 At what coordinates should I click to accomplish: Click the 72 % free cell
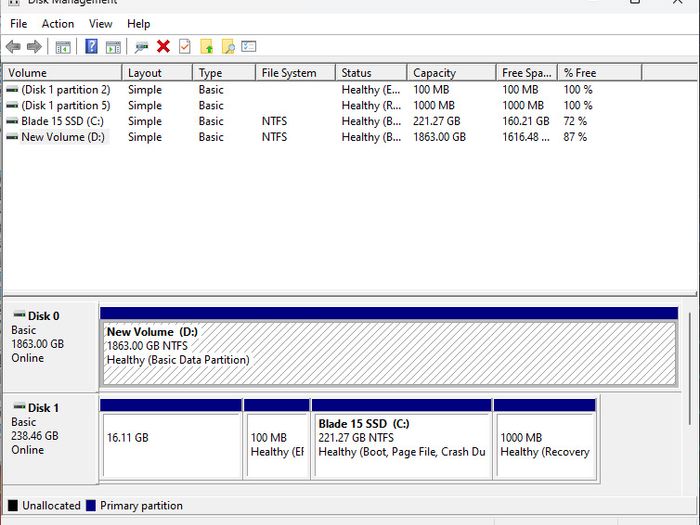575,121
